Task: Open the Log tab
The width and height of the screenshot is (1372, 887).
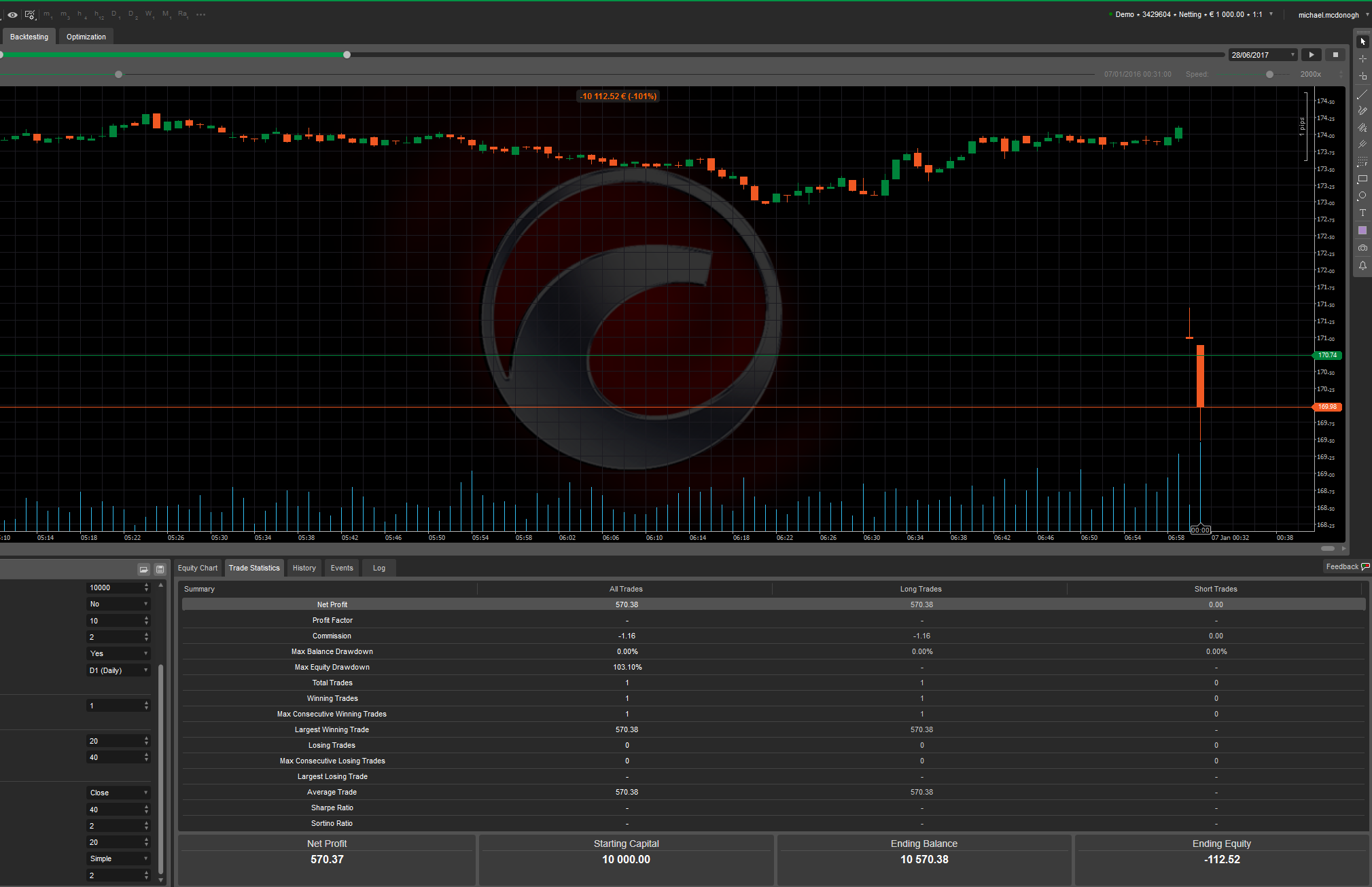Action: click(379, 568)
